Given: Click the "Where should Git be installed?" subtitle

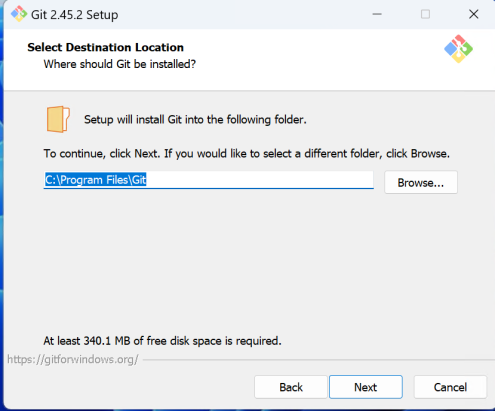Looking at the screenshot, I should tap(120, 64).
